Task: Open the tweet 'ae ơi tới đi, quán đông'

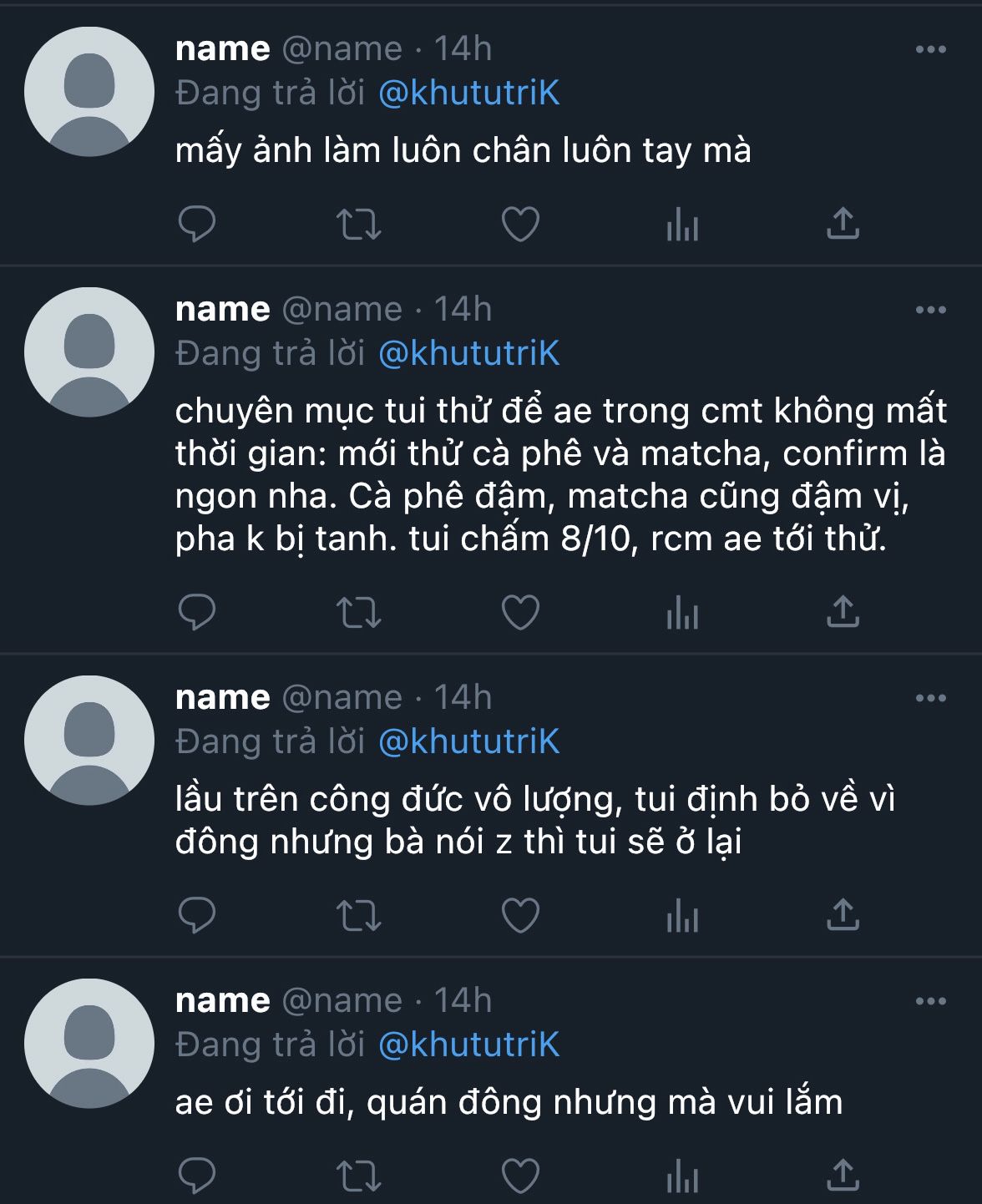Action: click(509, 1103)
